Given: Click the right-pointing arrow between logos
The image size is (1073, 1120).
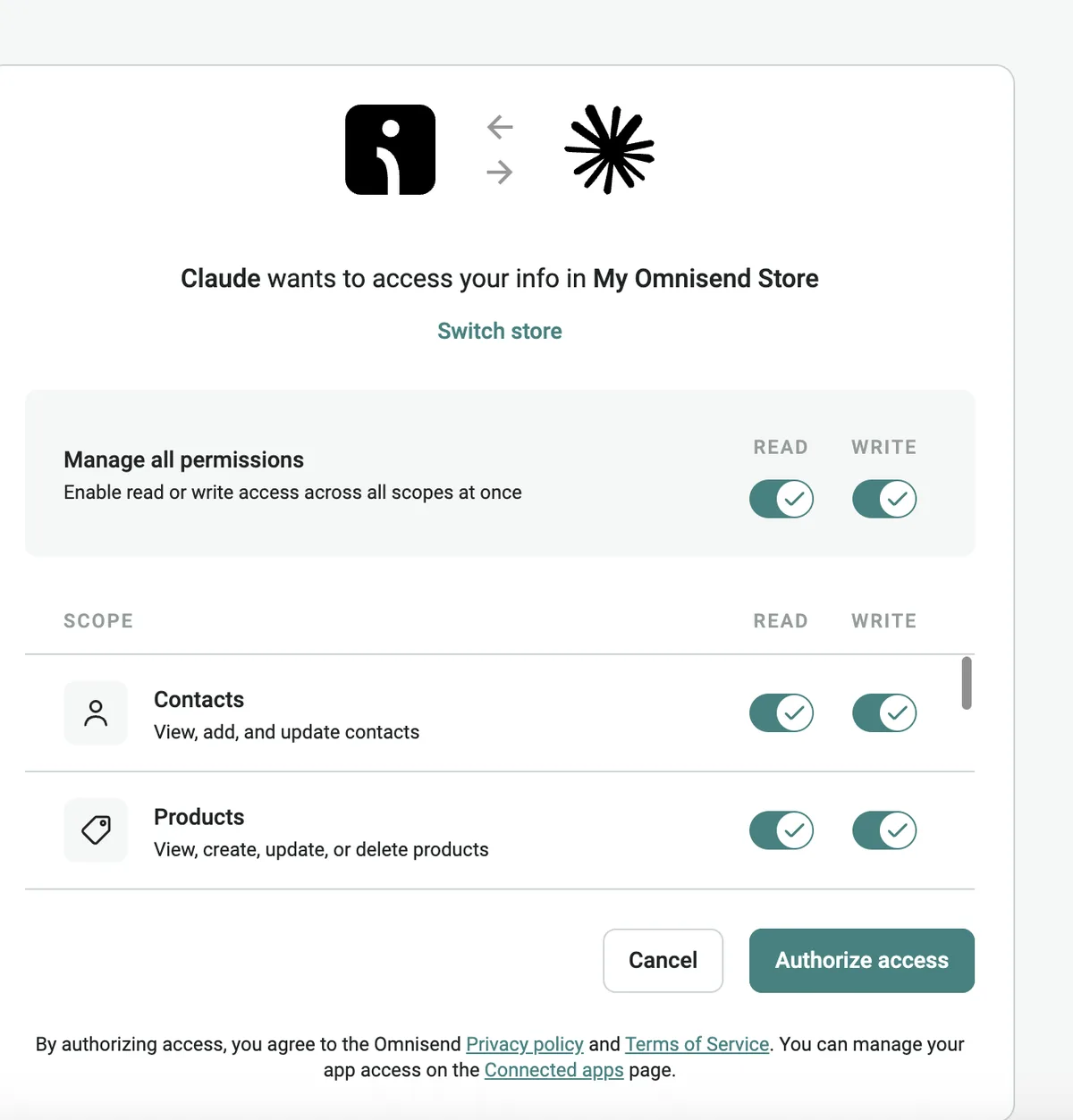Looking at the screenshot, I should [500, 172].
